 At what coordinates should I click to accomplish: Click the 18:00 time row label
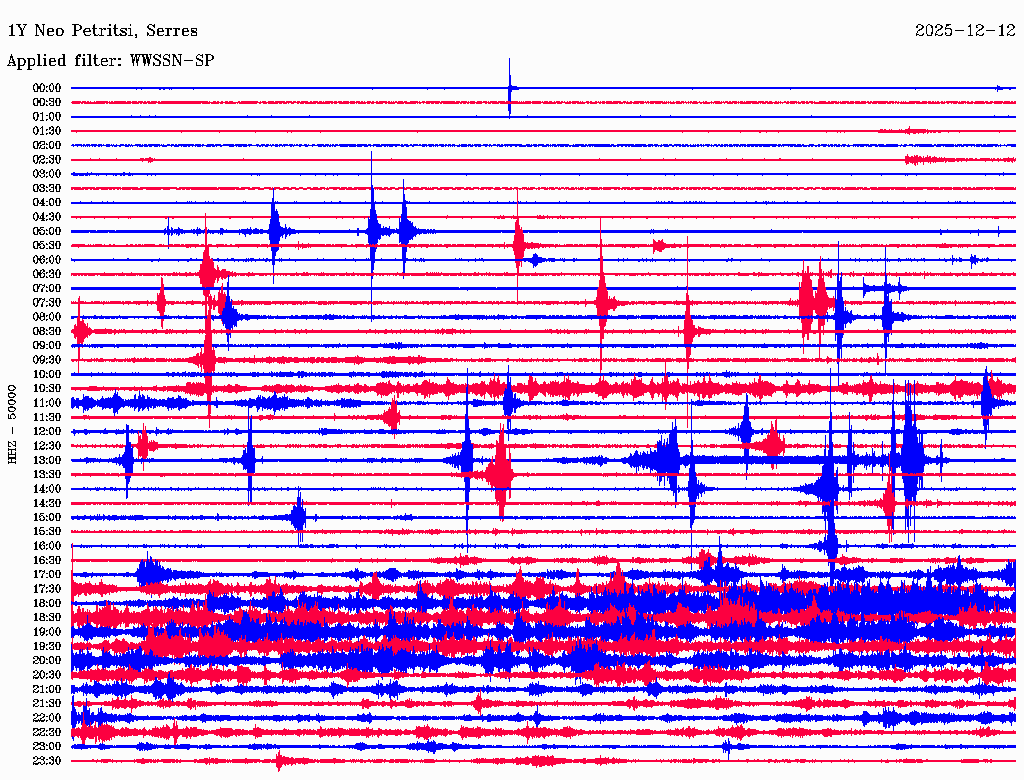(47, 604)
